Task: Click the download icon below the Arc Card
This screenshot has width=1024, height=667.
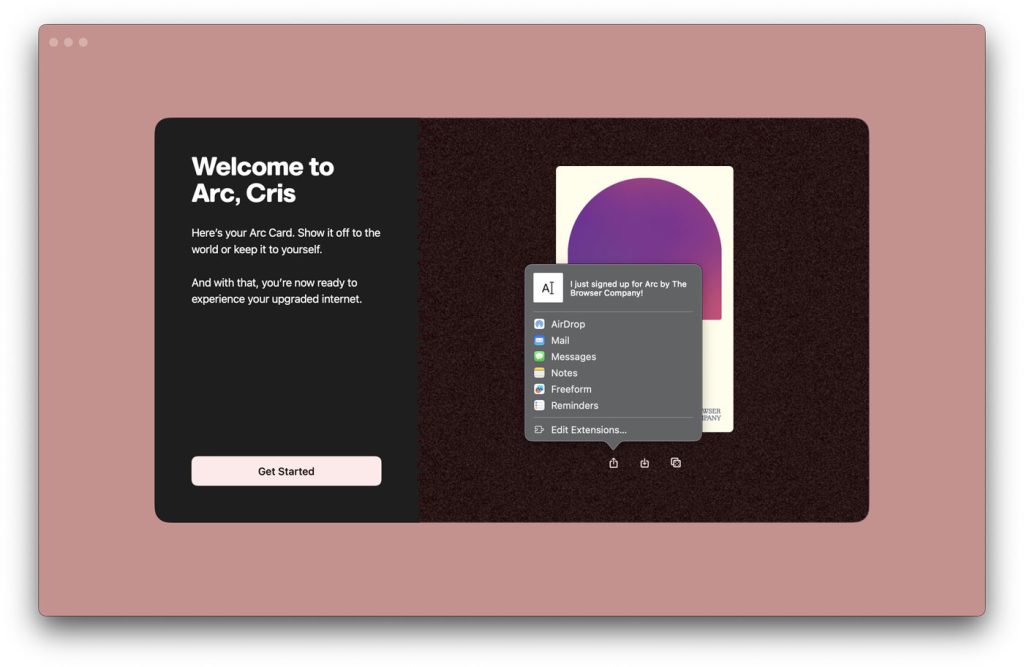Action: point(645,463)
